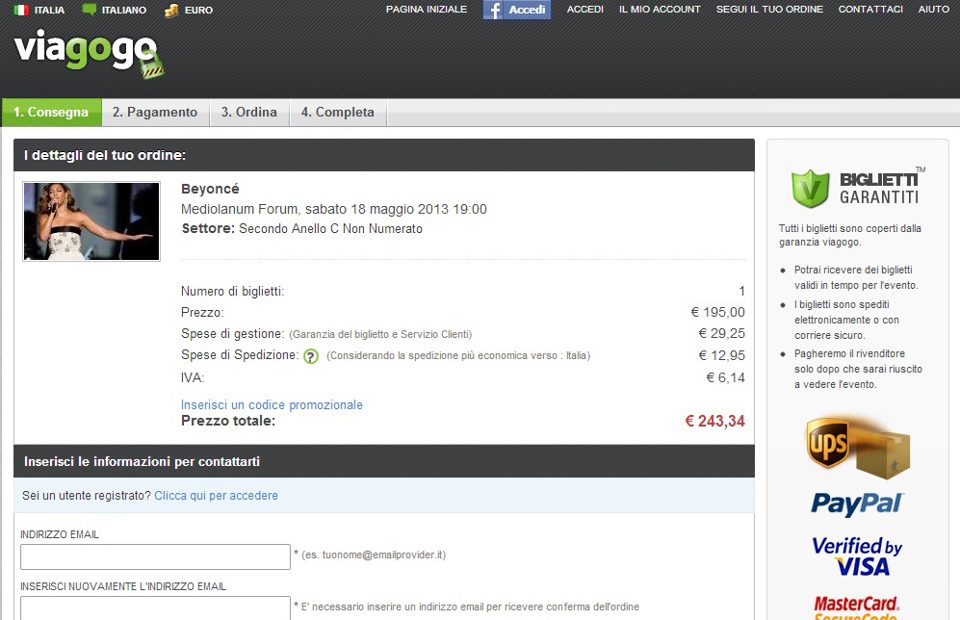Click the Prezzo totale label
The width and height of the screenshot is (960, 620).
[x=228, y=421]
